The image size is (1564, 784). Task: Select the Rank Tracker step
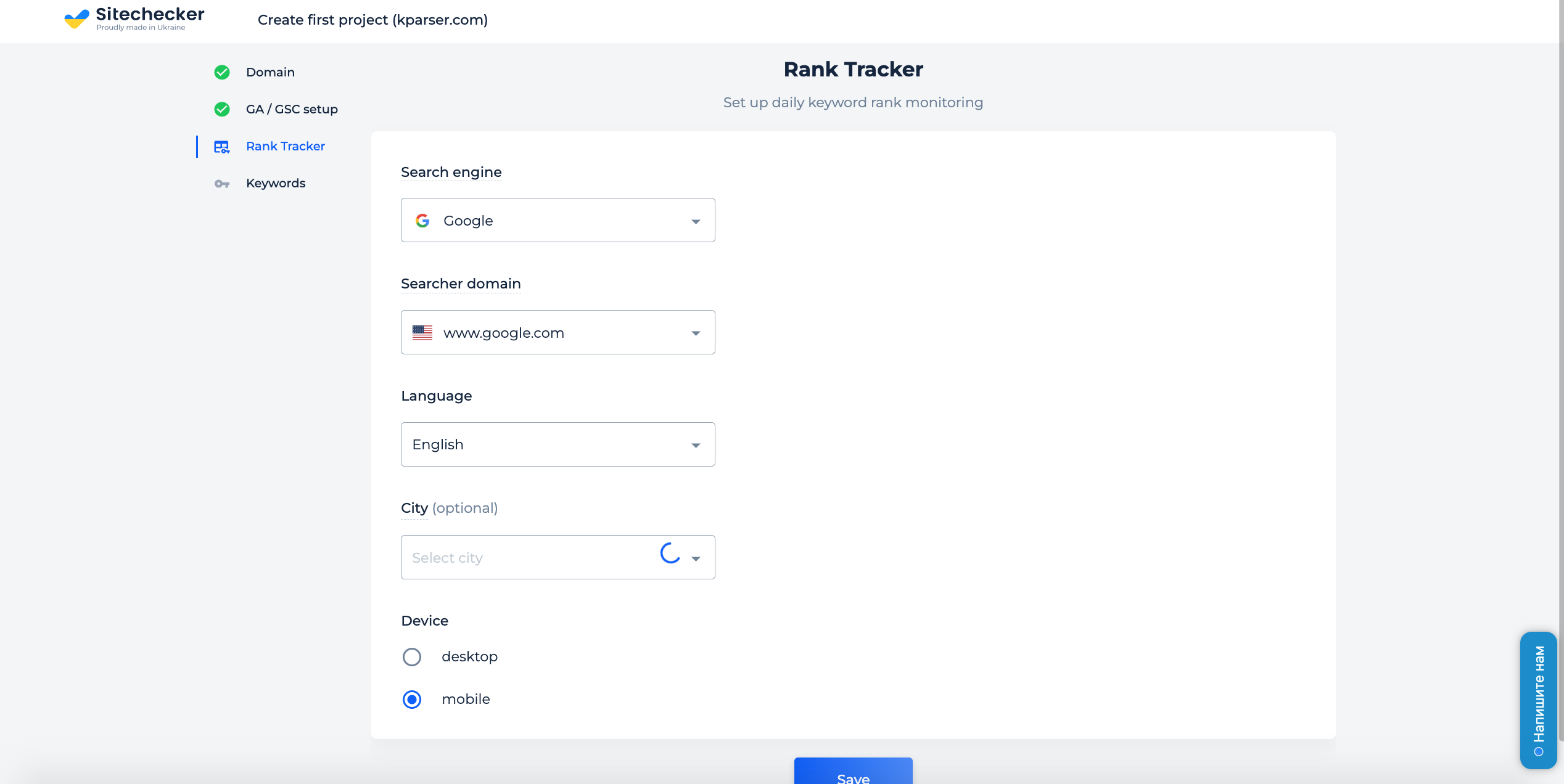pyautogui.click(x=286, y=146)
